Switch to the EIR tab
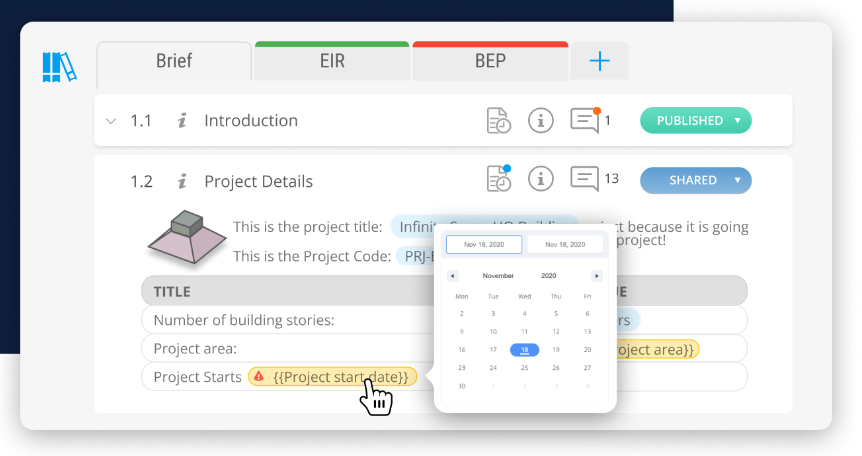Viewport: 862px width, 456px height. click(x=332, y=61)
